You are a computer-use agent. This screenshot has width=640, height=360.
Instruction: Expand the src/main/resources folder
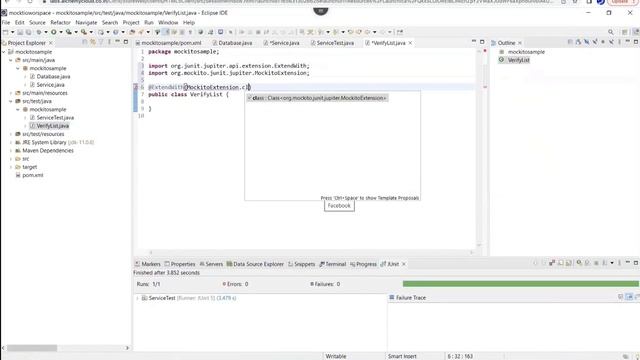click(x=11, y=93)
